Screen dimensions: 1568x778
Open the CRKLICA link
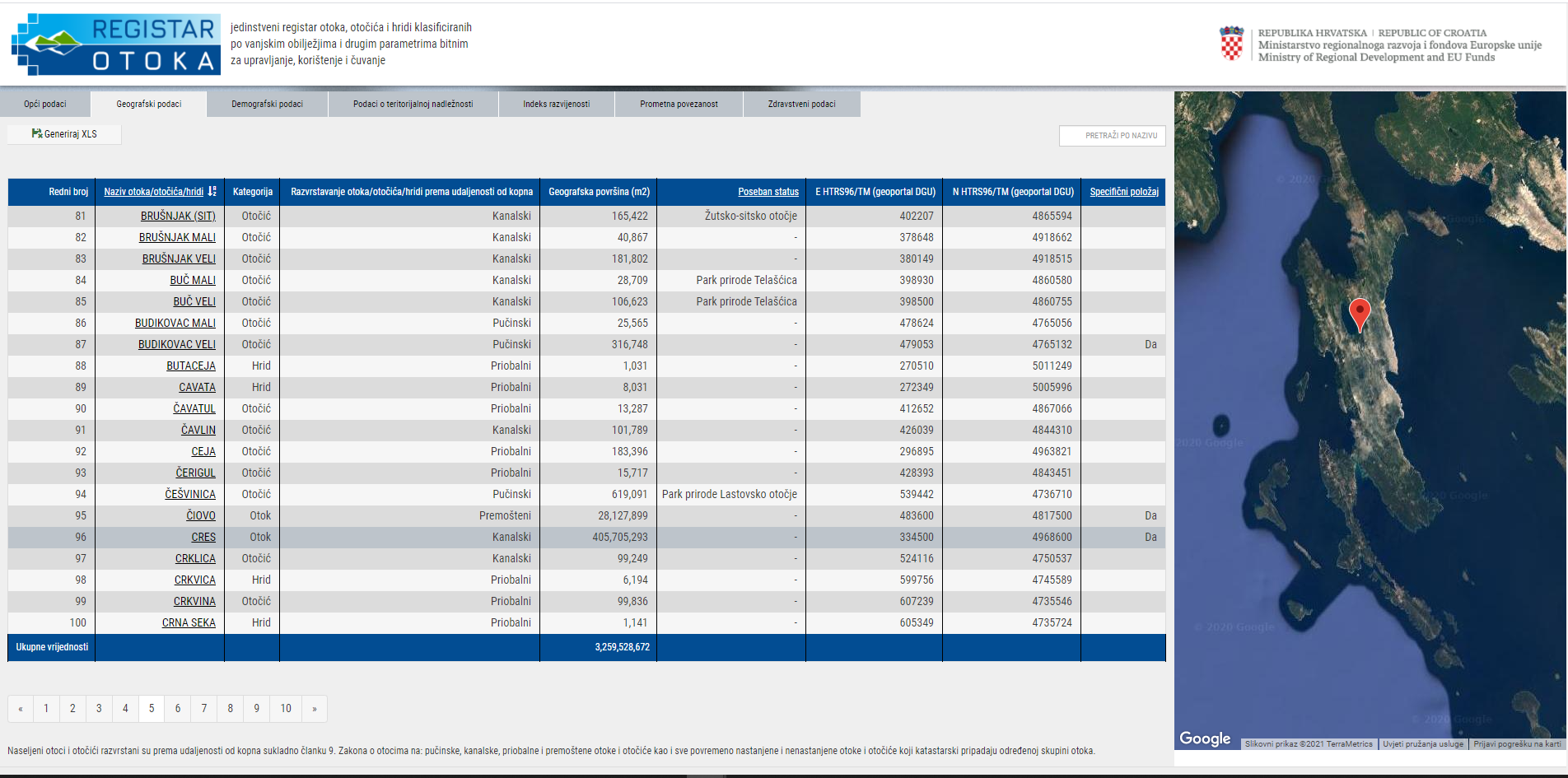195,558
